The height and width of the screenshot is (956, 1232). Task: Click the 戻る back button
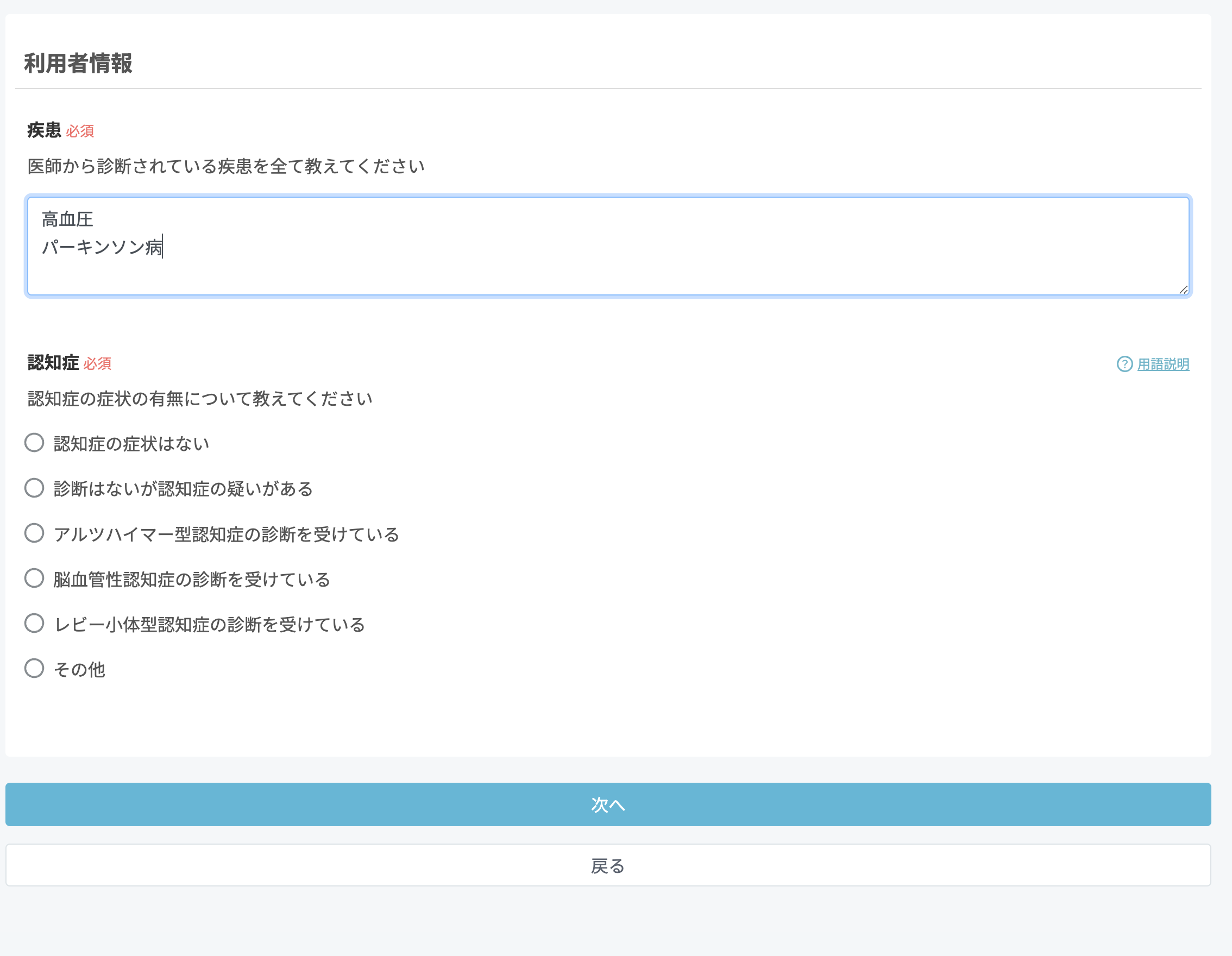[x=608, y=865]
